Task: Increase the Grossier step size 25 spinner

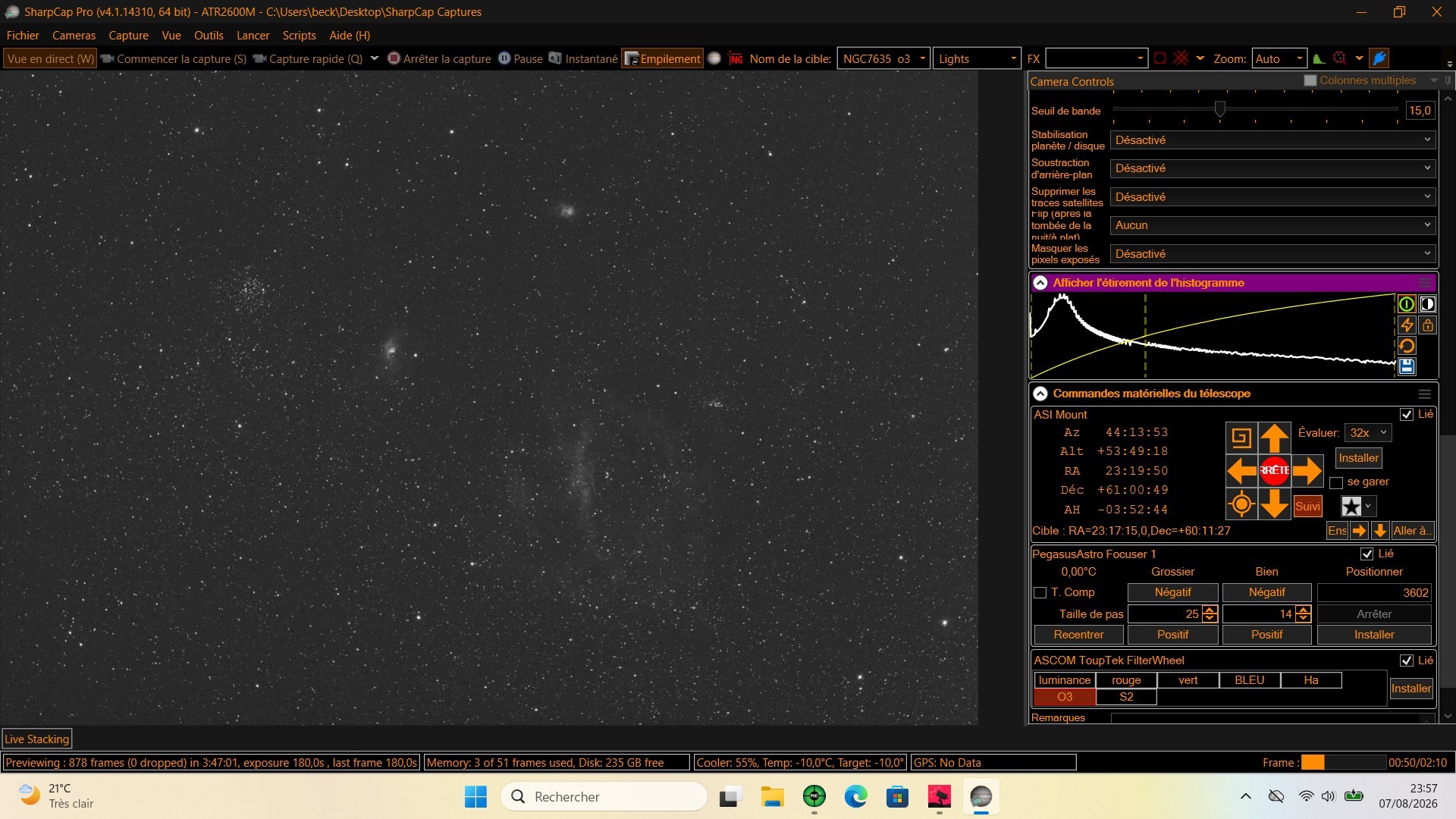Action: point(1210,610)
